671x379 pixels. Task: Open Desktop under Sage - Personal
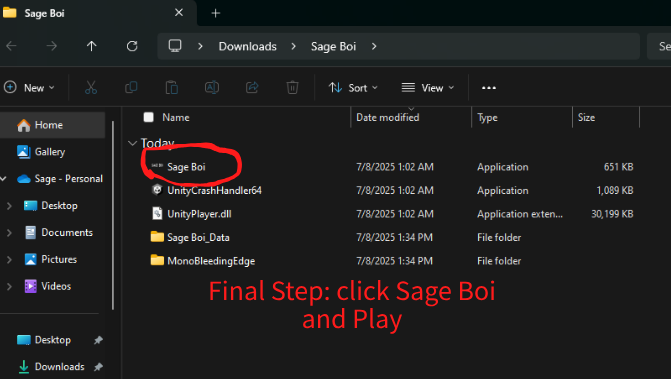click(59, 206)
